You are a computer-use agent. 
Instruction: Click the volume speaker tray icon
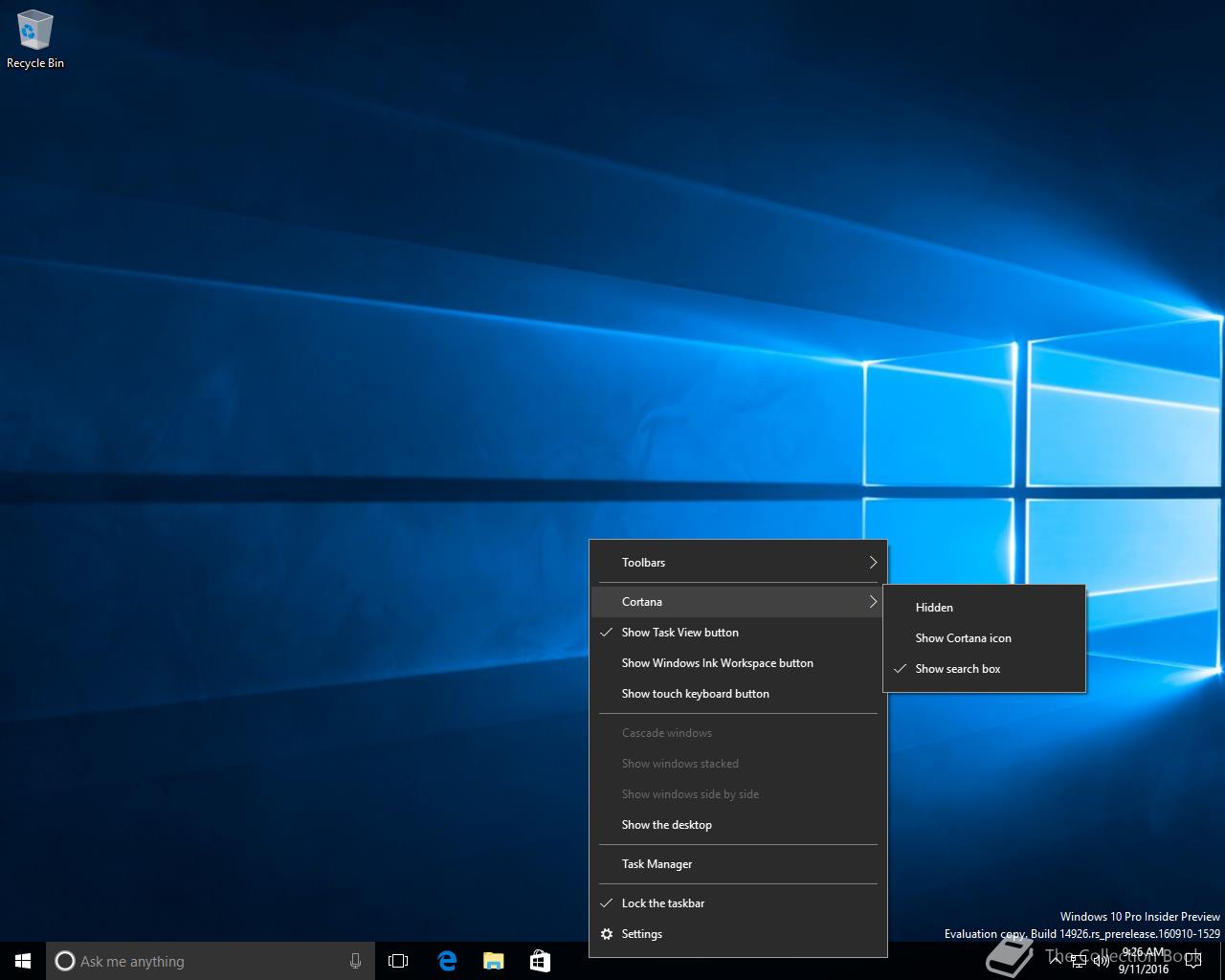tap(1102, 960)
